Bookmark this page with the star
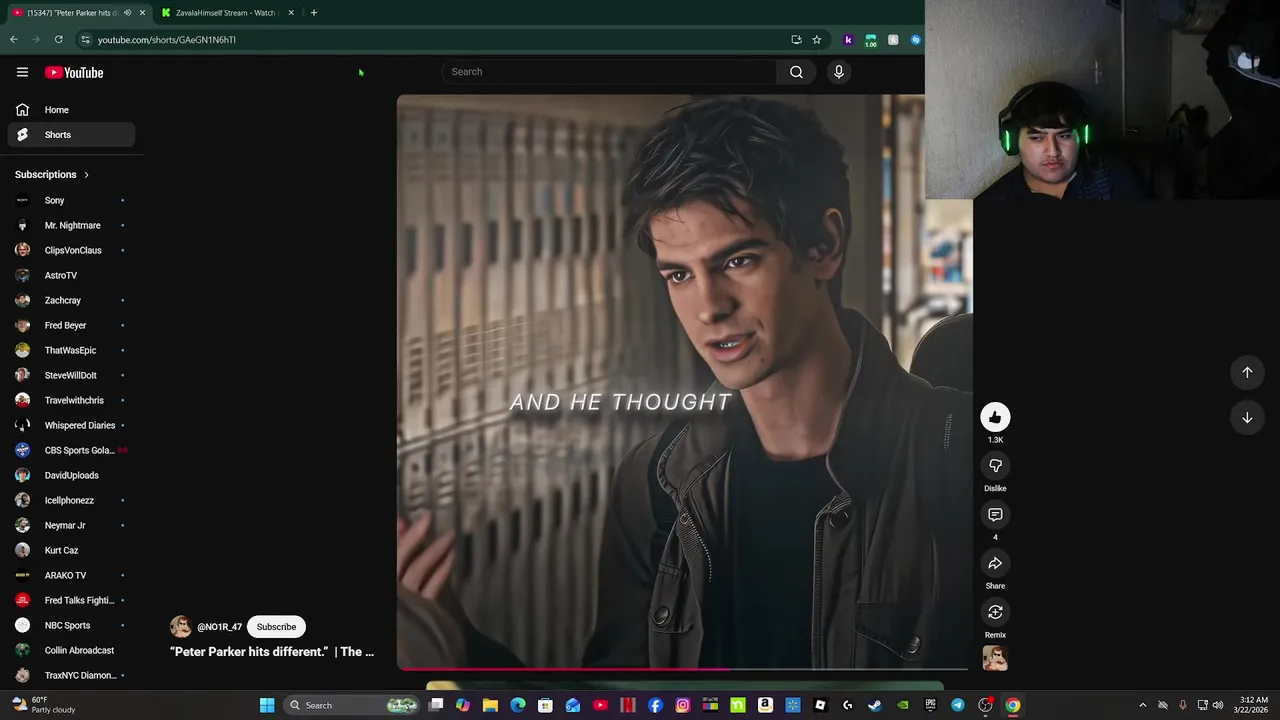The width and height of the screenshot is (1280, 720). [816, 40]
